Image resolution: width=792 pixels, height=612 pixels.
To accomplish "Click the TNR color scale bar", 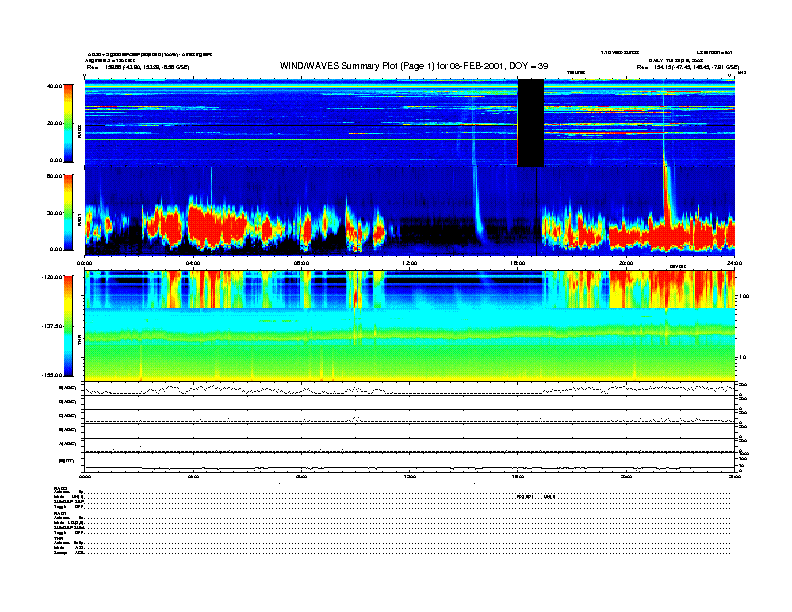I will click(68, 326).
